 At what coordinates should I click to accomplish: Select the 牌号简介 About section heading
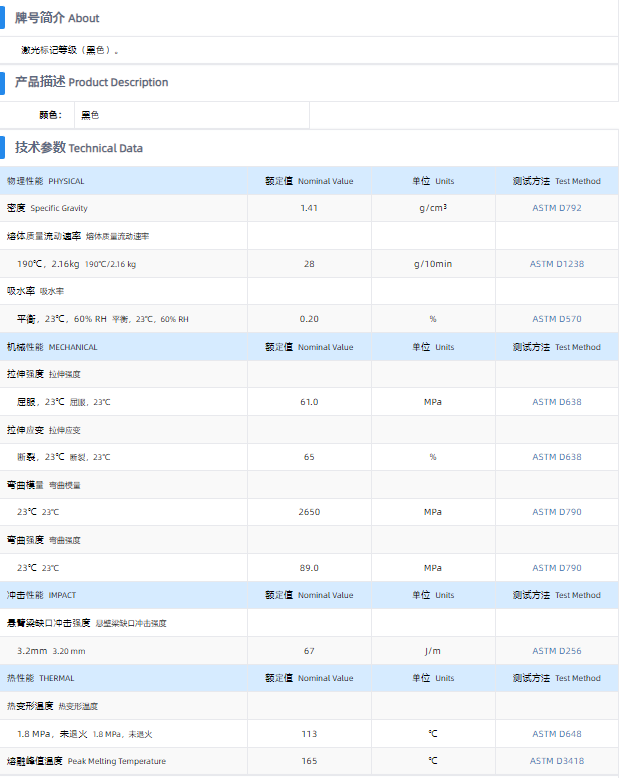(57, 18)
